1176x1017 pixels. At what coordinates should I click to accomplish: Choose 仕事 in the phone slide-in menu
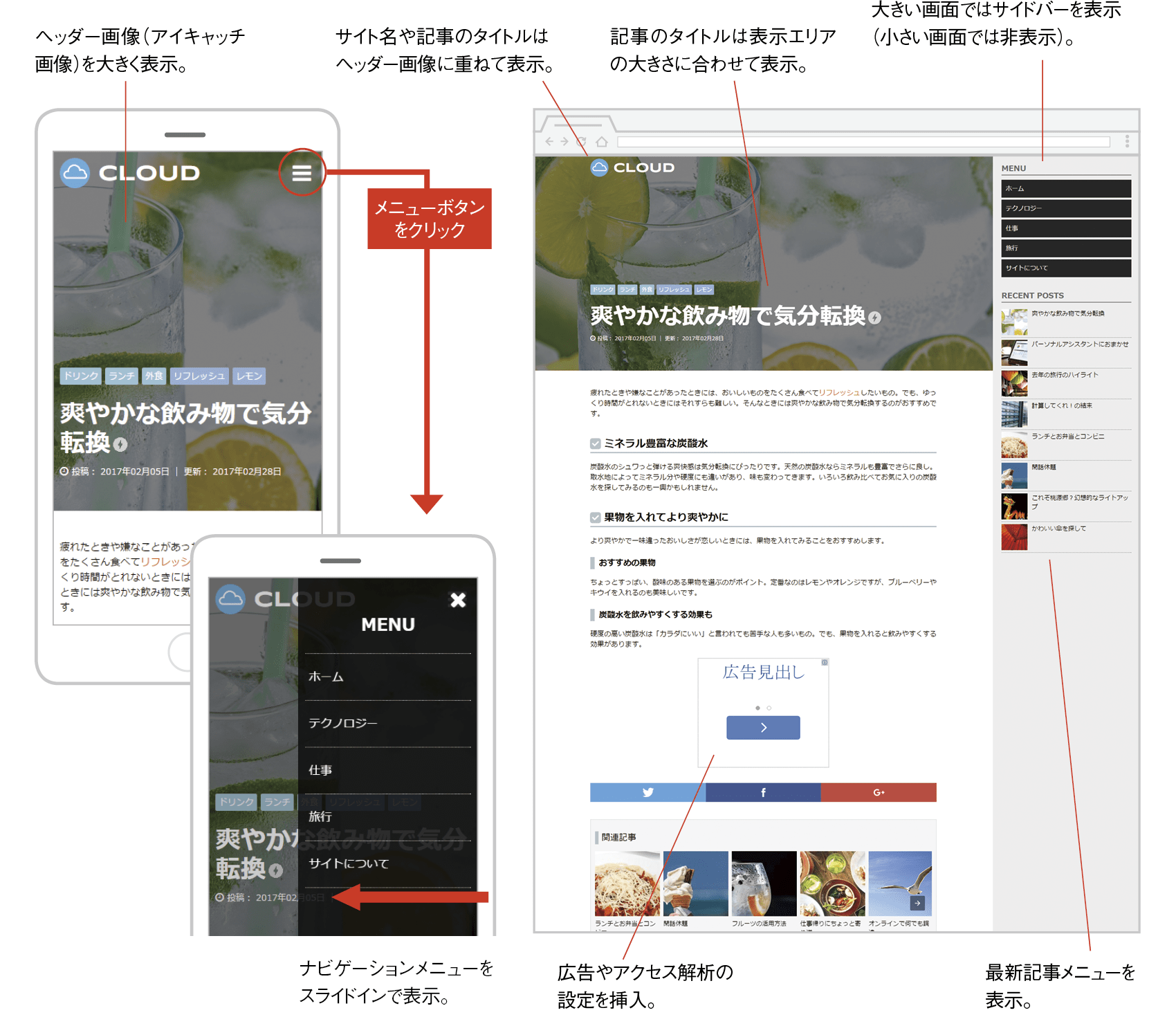(320, 770)
